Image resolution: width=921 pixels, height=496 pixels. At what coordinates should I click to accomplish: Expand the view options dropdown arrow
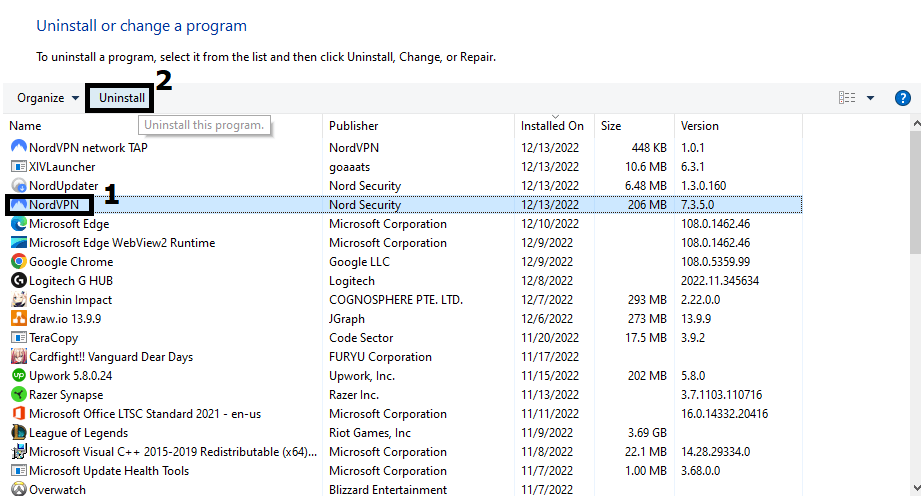(870, 98)
